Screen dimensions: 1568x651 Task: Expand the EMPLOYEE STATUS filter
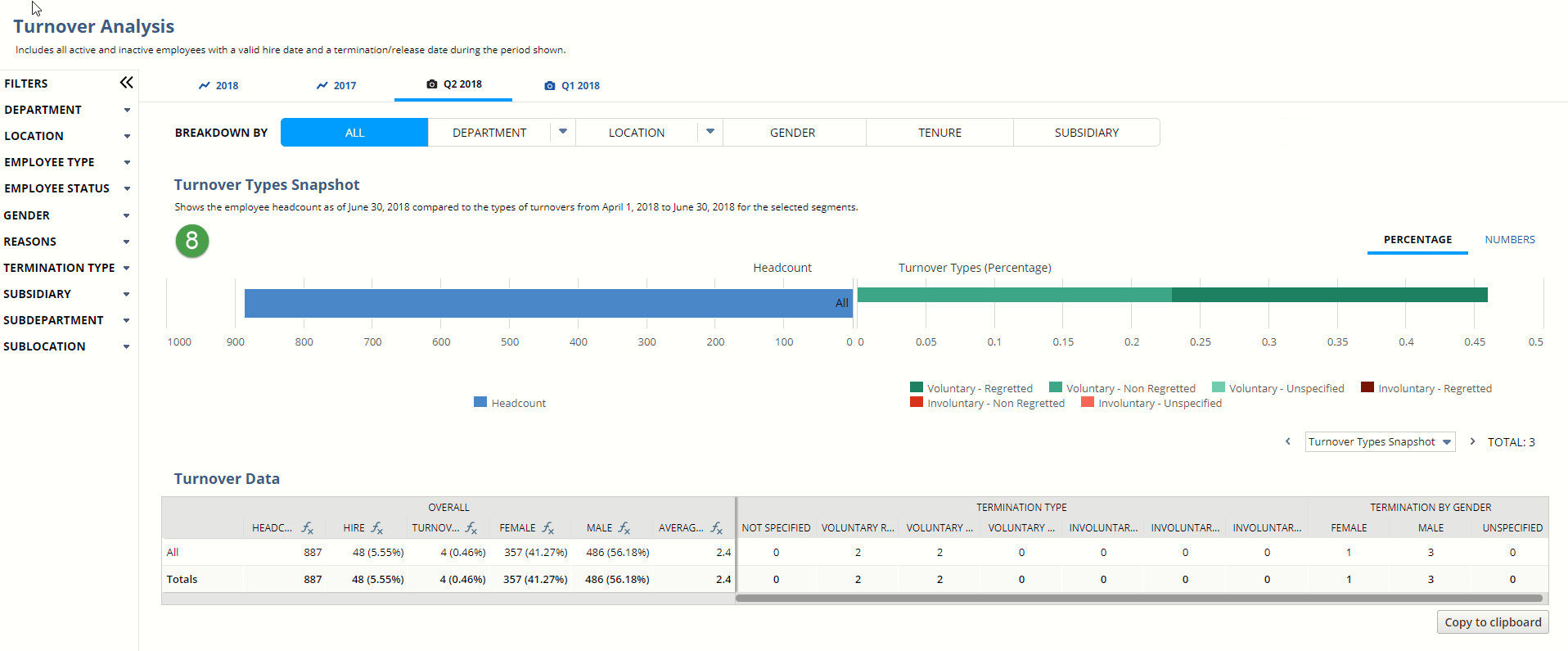[x=127, y=188]
